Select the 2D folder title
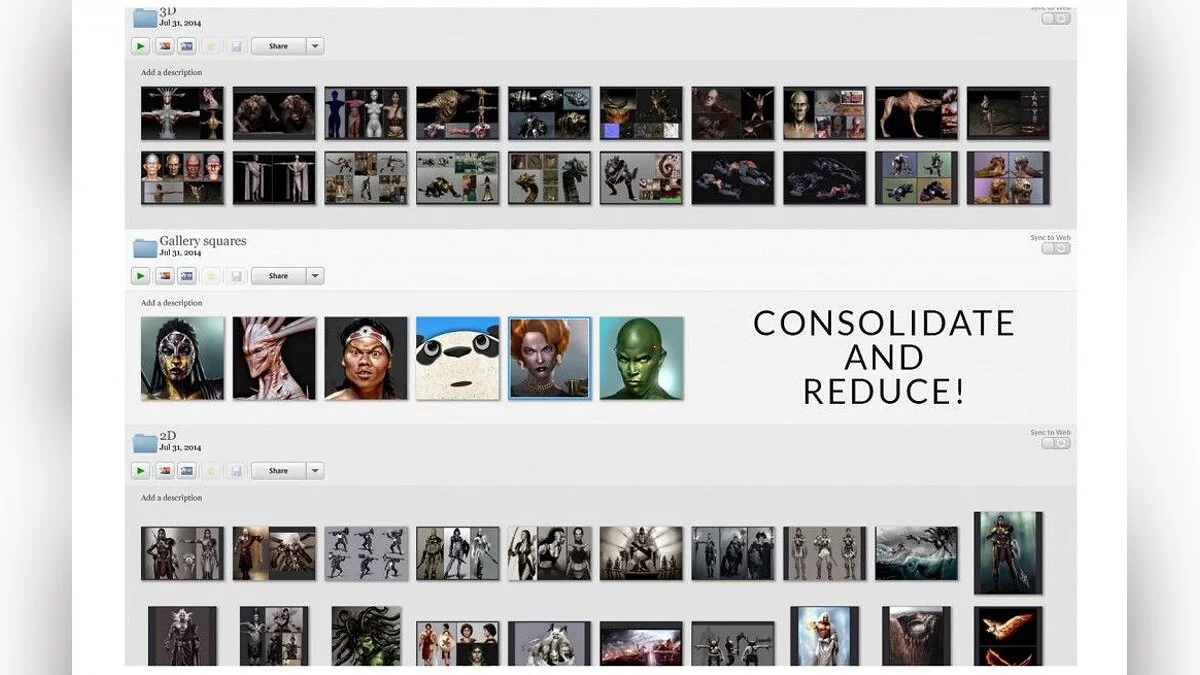The height and width of the screenshot is (675, 1200). [x=168, y=436]
